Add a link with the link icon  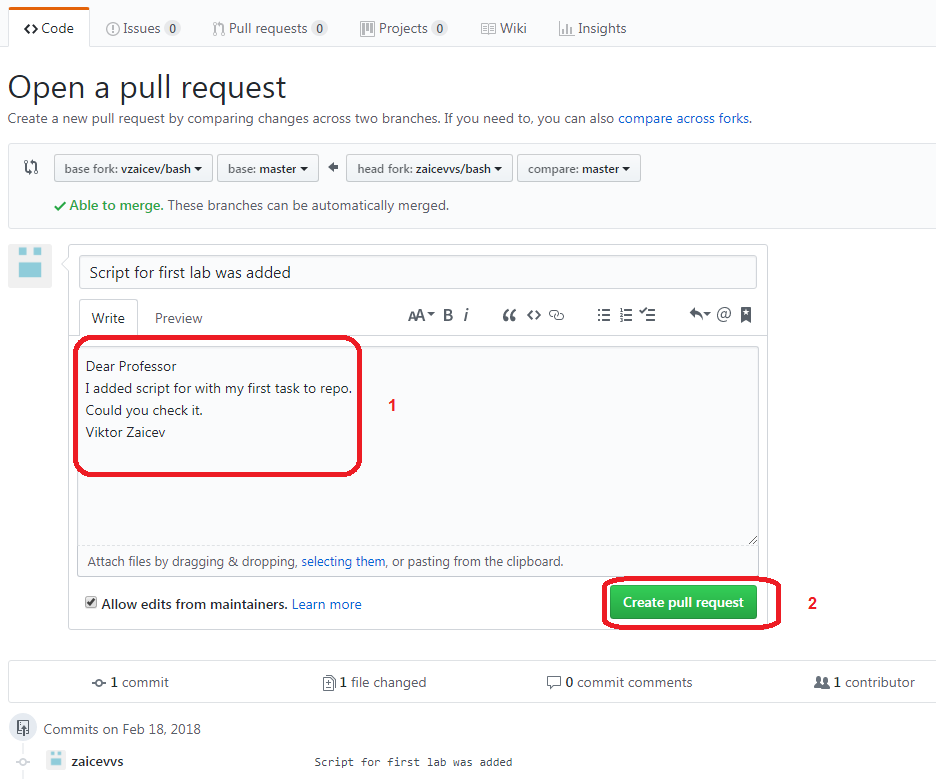[x=556, y=315]
